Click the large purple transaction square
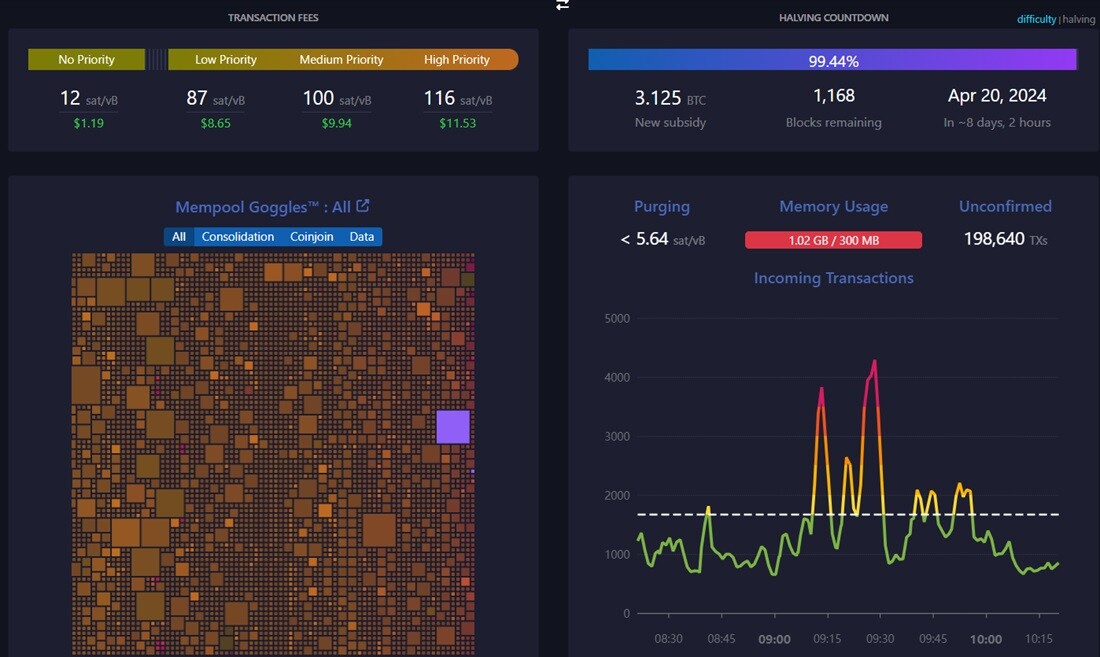Image resolution: width=1100 pixels, height=657 pixels. point(453,427)
